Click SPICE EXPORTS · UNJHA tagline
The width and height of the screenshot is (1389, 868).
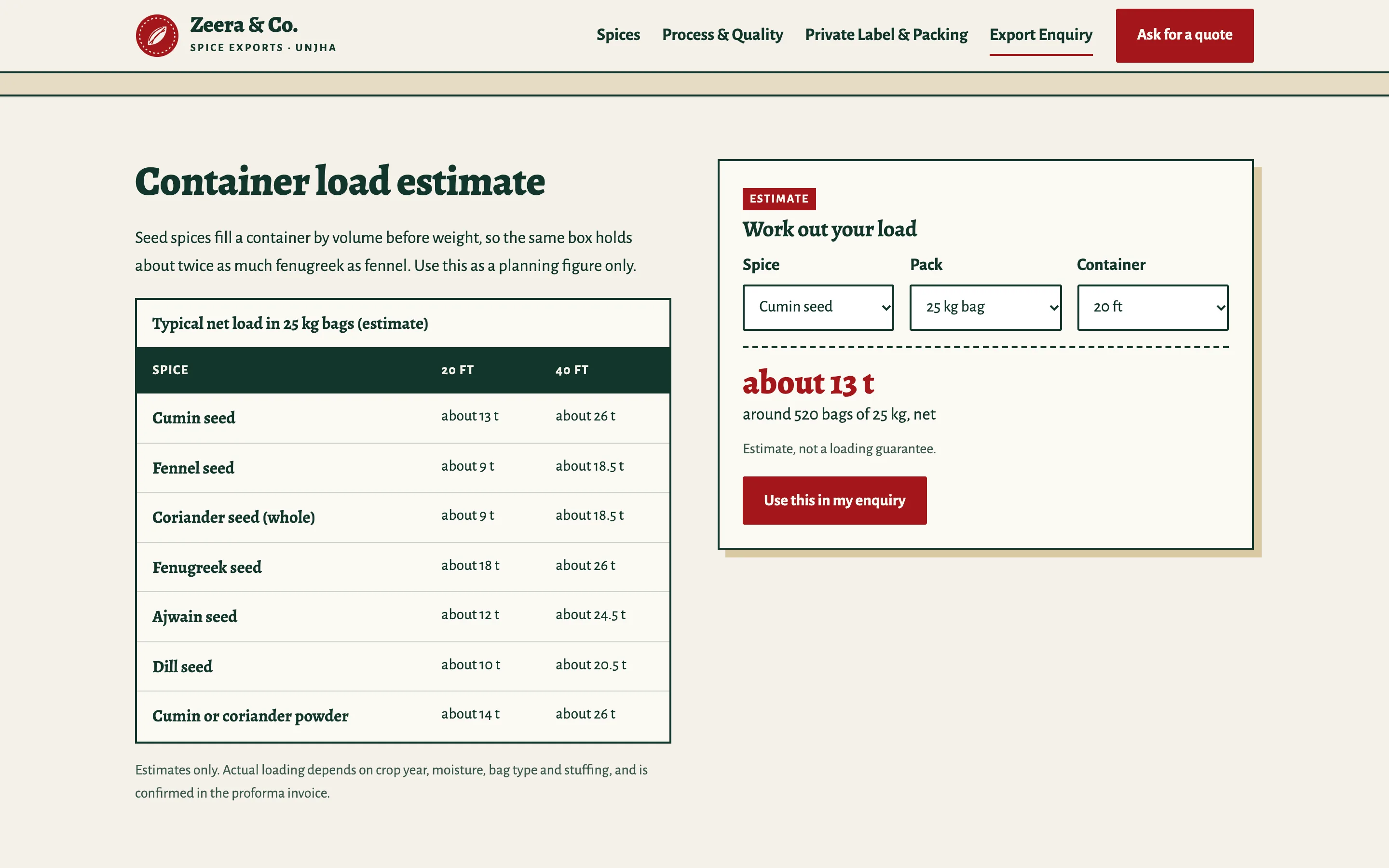pyautogui.click(x=263, y=48)
